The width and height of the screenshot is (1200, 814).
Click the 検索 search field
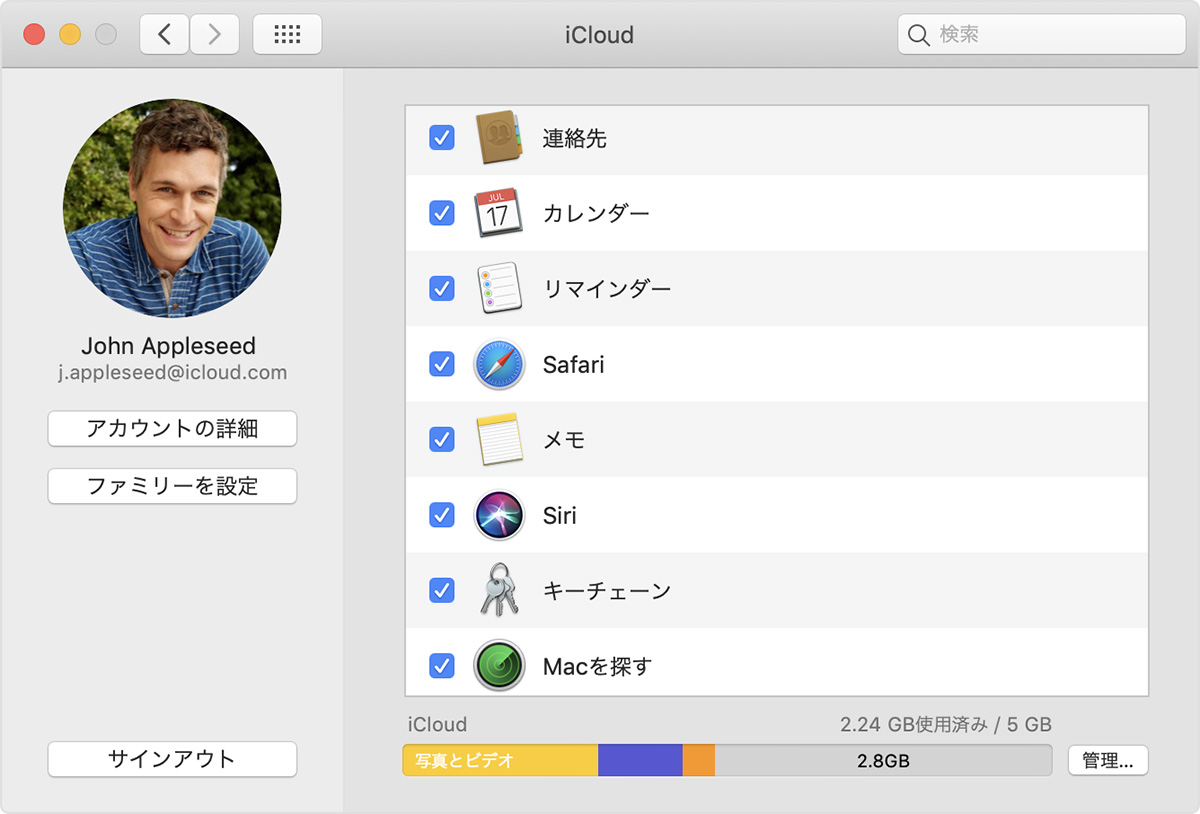point(1041,35)
